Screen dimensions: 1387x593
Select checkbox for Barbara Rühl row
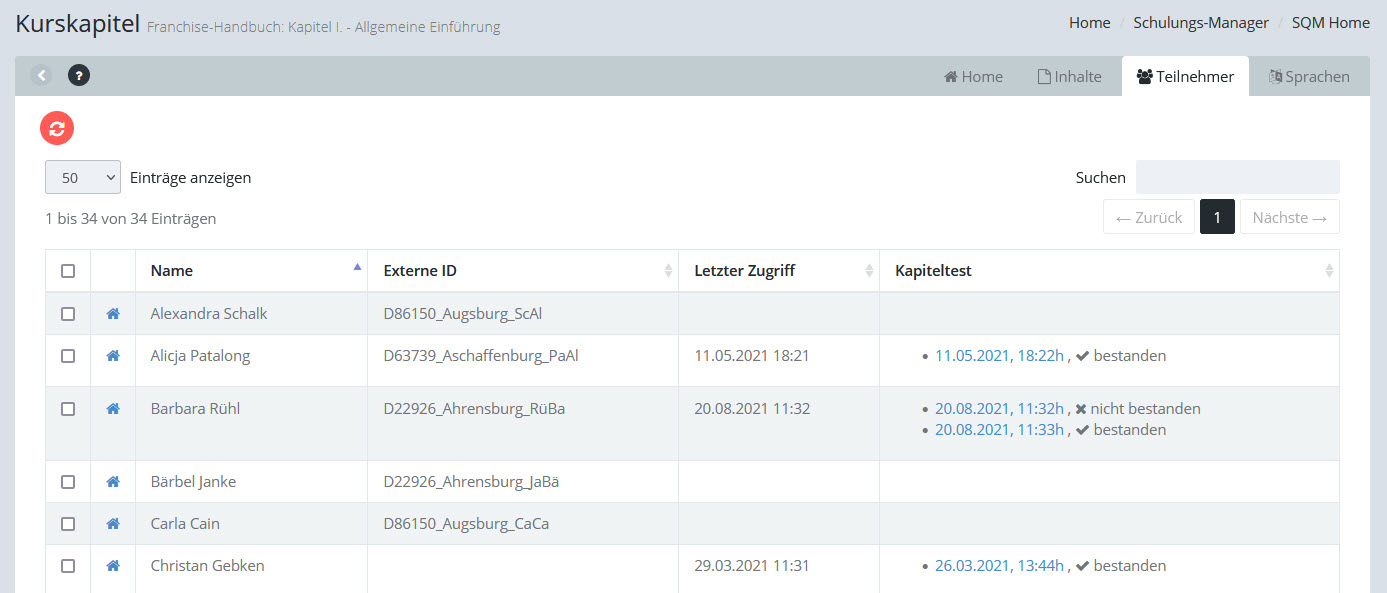(x=68, y=409)
